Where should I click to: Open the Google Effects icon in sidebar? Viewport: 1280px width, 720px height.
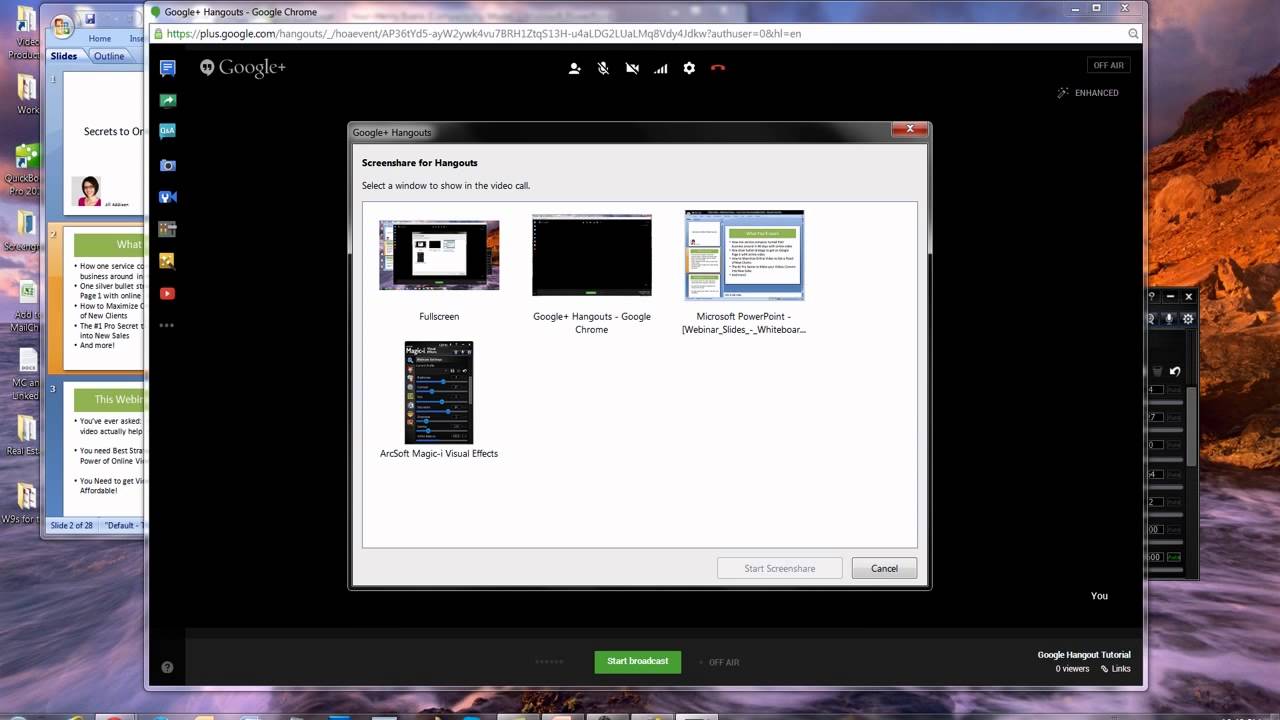(x=167, y=261)
